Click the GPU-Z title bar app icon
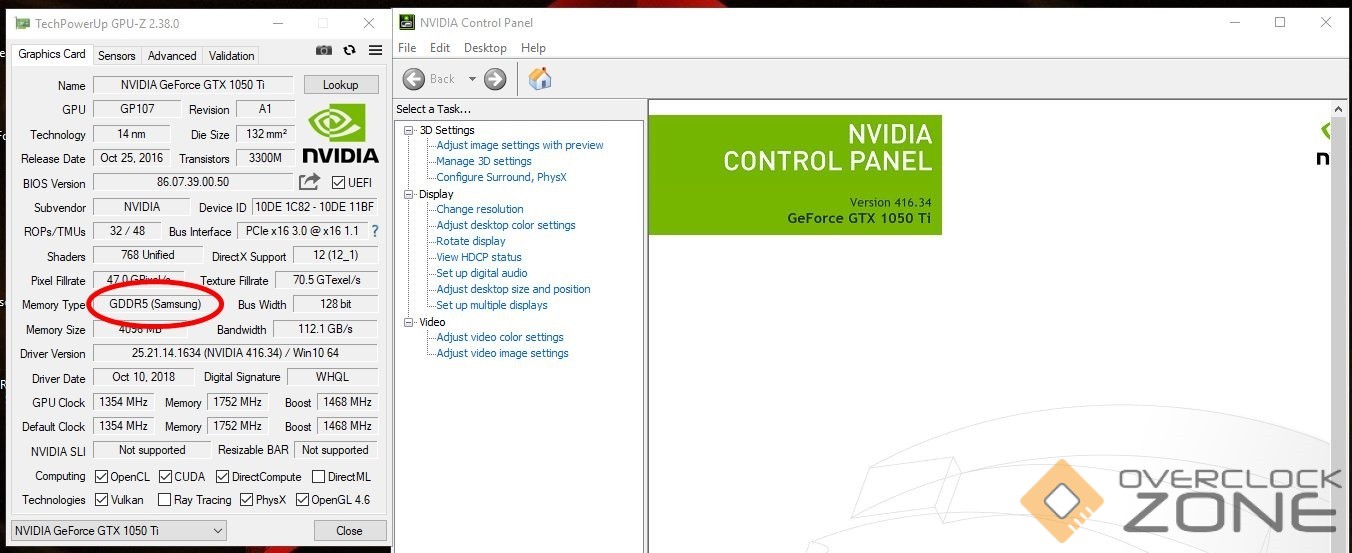Image resolution: width=1352 pixels, height=553 pixels. click(22, 23)
